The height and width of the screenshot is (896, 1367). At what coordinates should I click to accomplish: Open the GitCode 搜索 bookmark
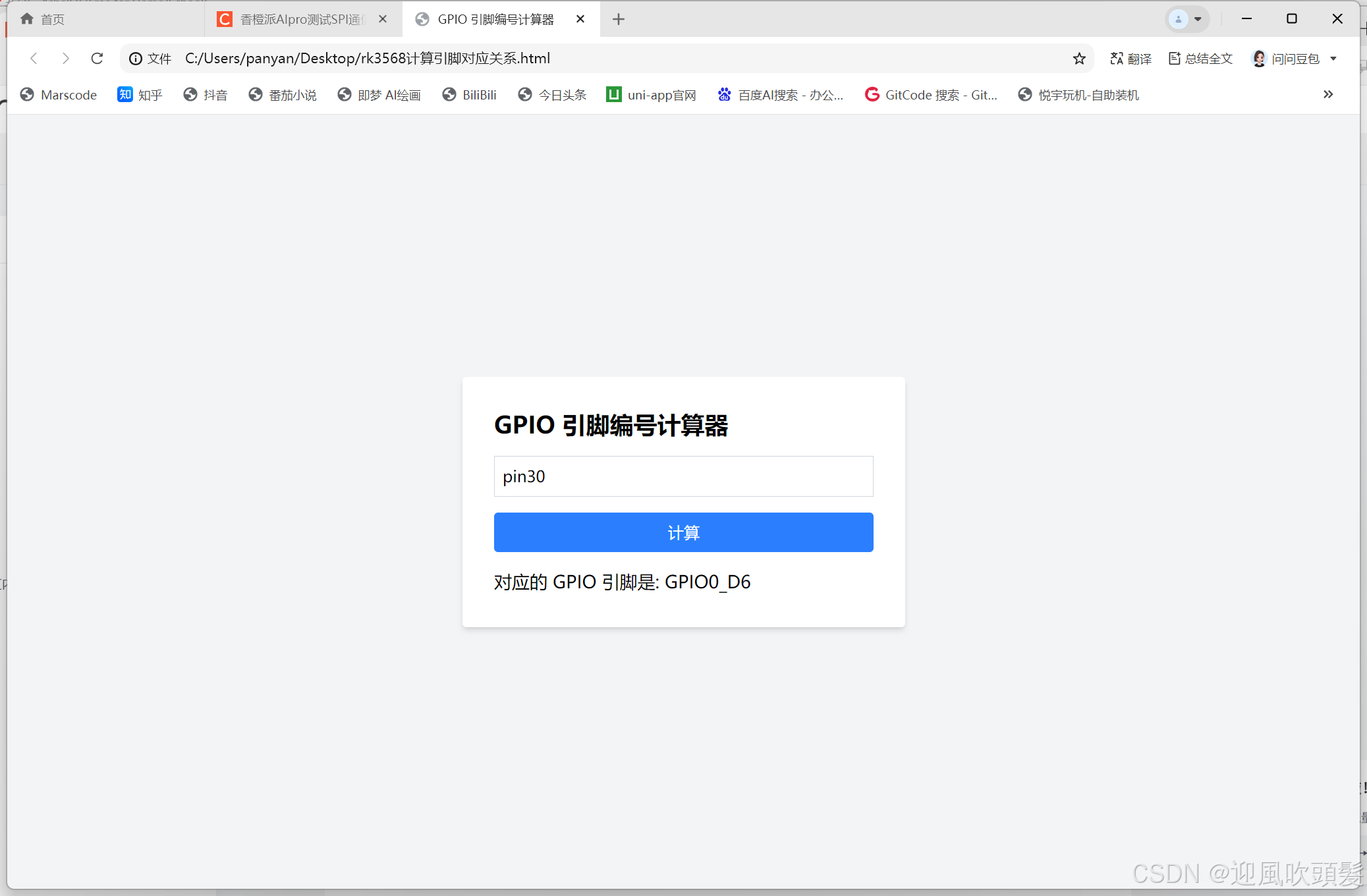click(931, 95)
